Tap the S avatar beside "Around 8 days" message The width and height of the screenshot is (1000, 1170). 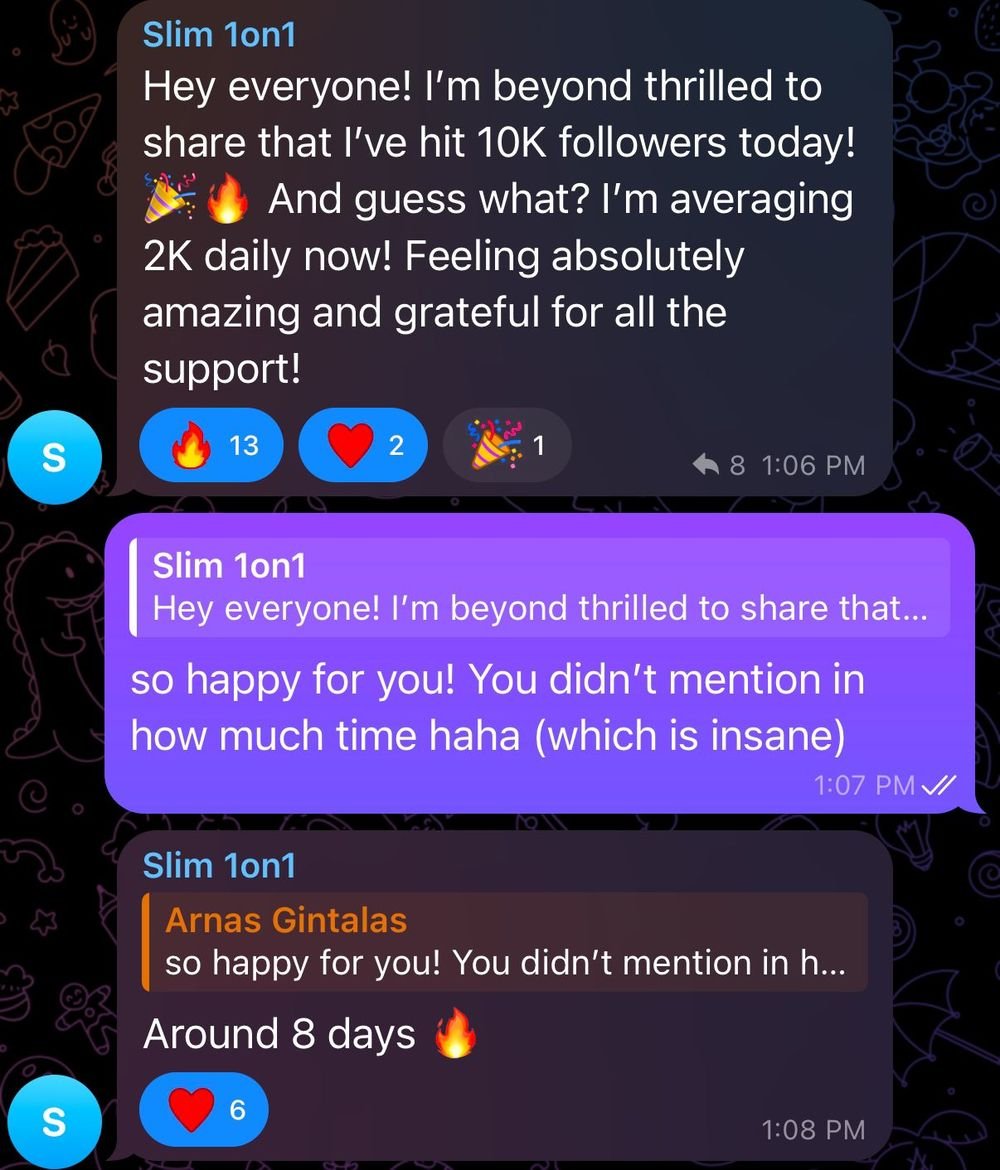click(x=54, y=1122)
